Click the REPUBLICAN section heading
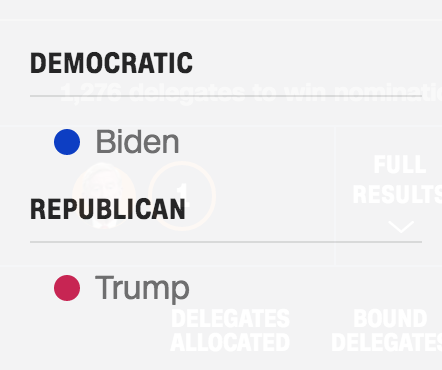Screen dimensions: 442x370 click(x=108, y=209)
